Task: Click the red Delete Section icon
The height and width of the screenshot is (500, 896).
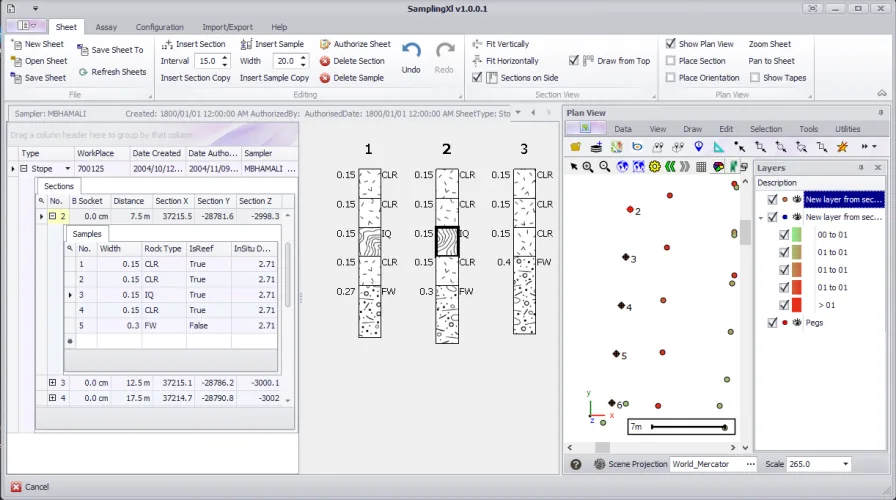Action: pyautogui.click(x=325, y=61)
